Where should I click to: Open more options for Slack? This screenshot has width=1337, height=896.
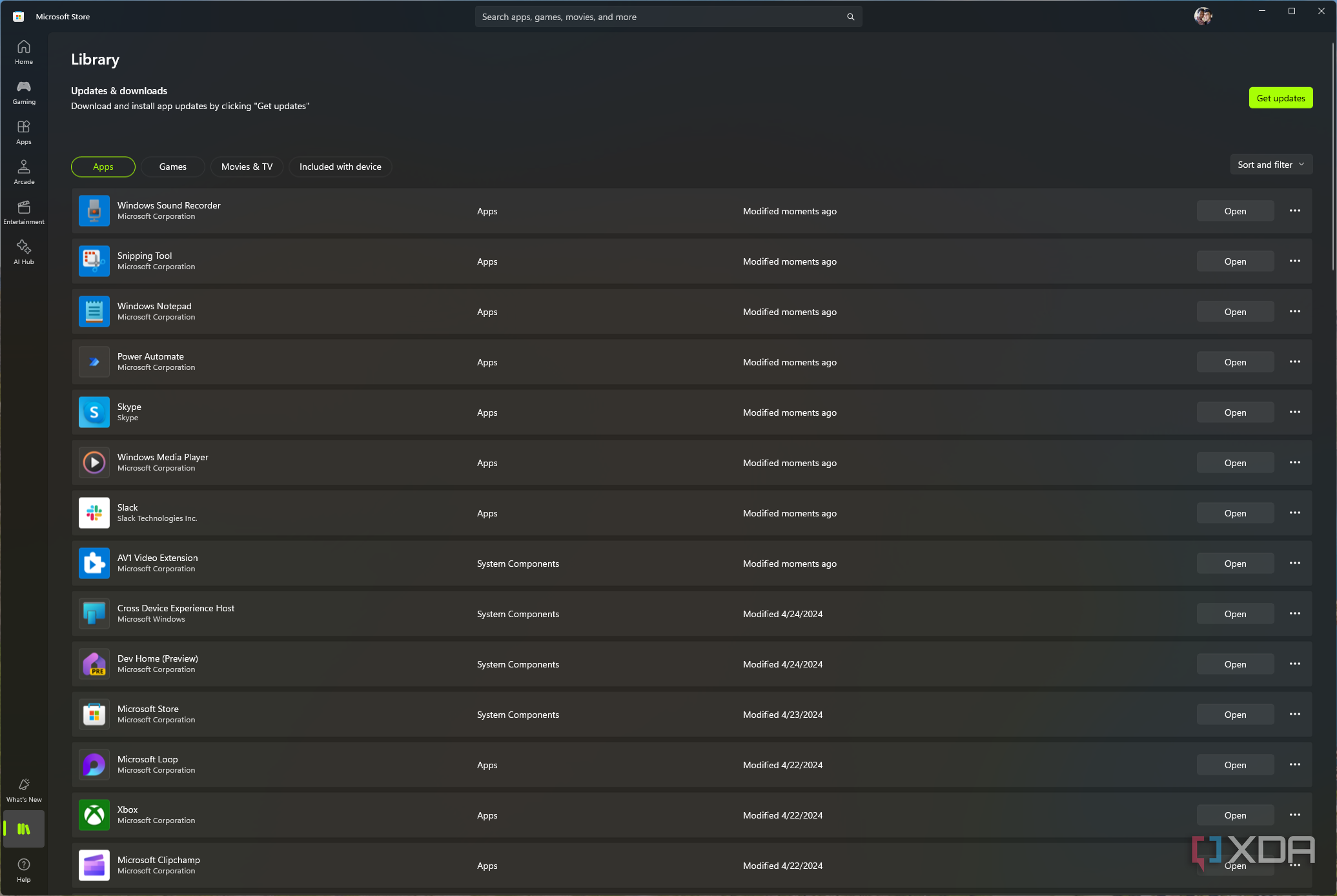[x=1295, y=513]
